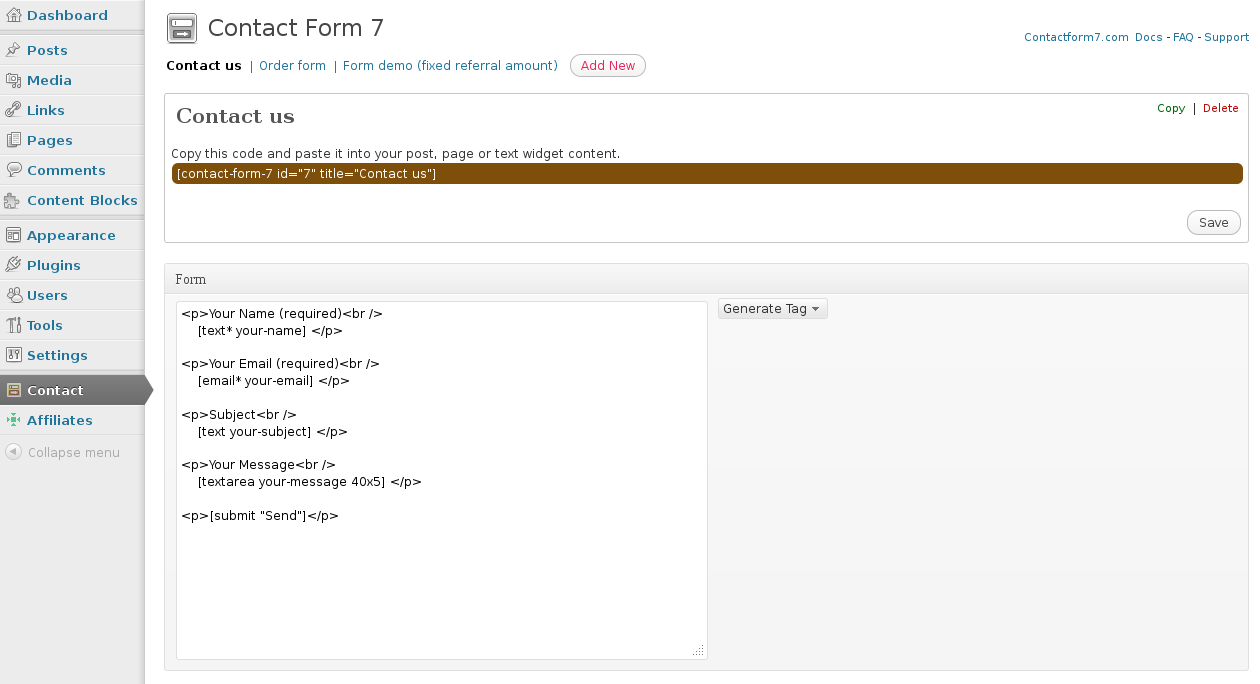Click the Posts pushpin icon
Screen dimensions: 1260x684
click(13, 50)
